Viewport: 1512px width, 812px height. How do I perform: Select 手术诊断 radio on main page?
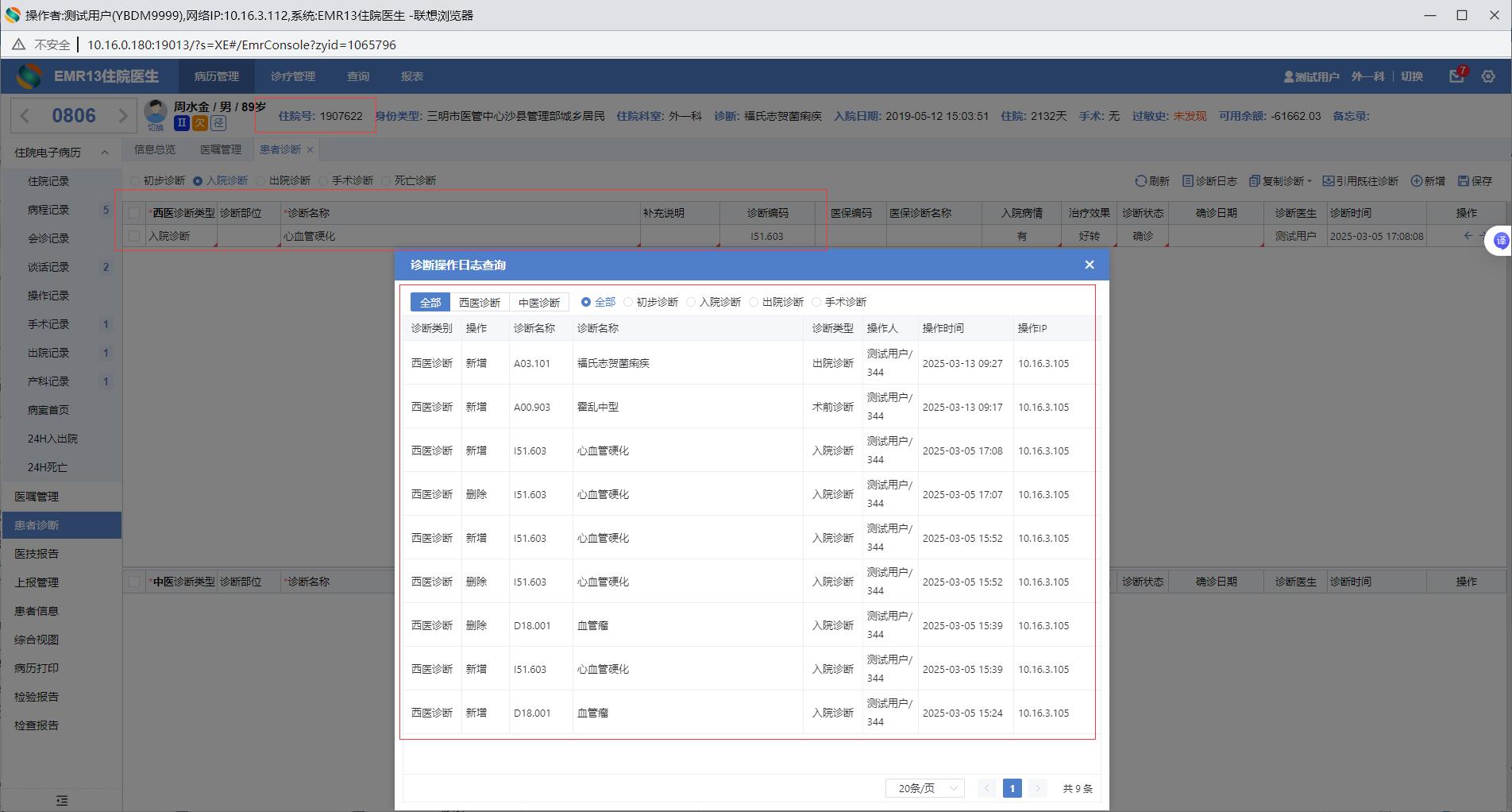pyautogui.click(x=323, y=181)
